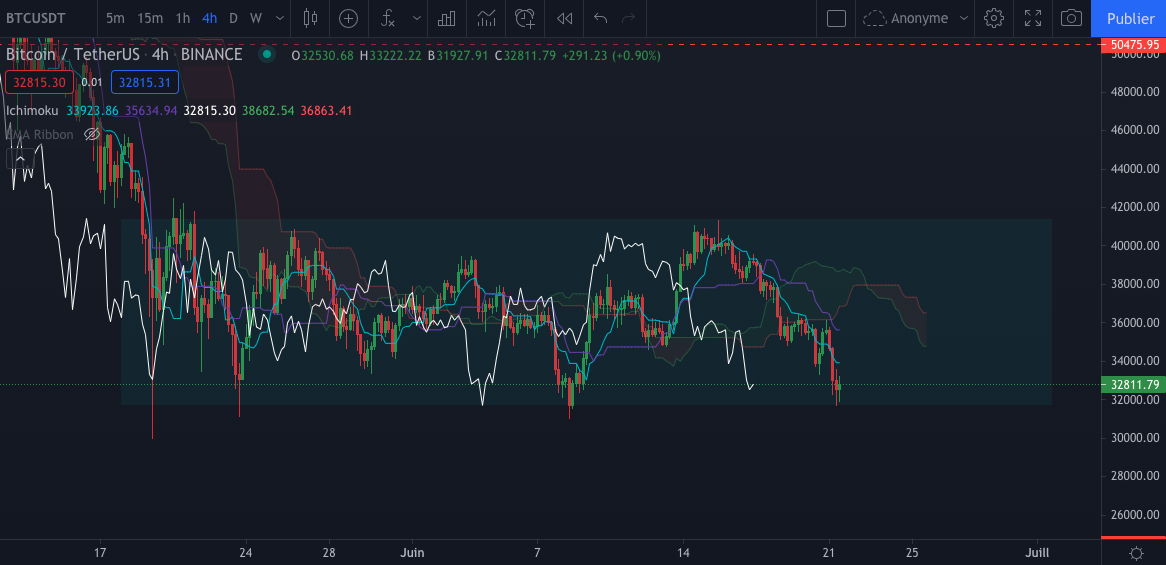Image resolution: width=1166 pixels, height=565 pixels.
Task: Click the Ichimoku value 33923.86
Action: pos(92,110)
